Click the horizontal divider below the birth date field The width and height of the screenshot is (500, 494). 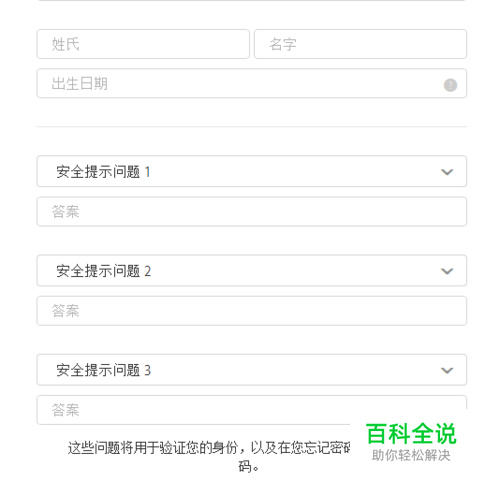coord(252,127)
